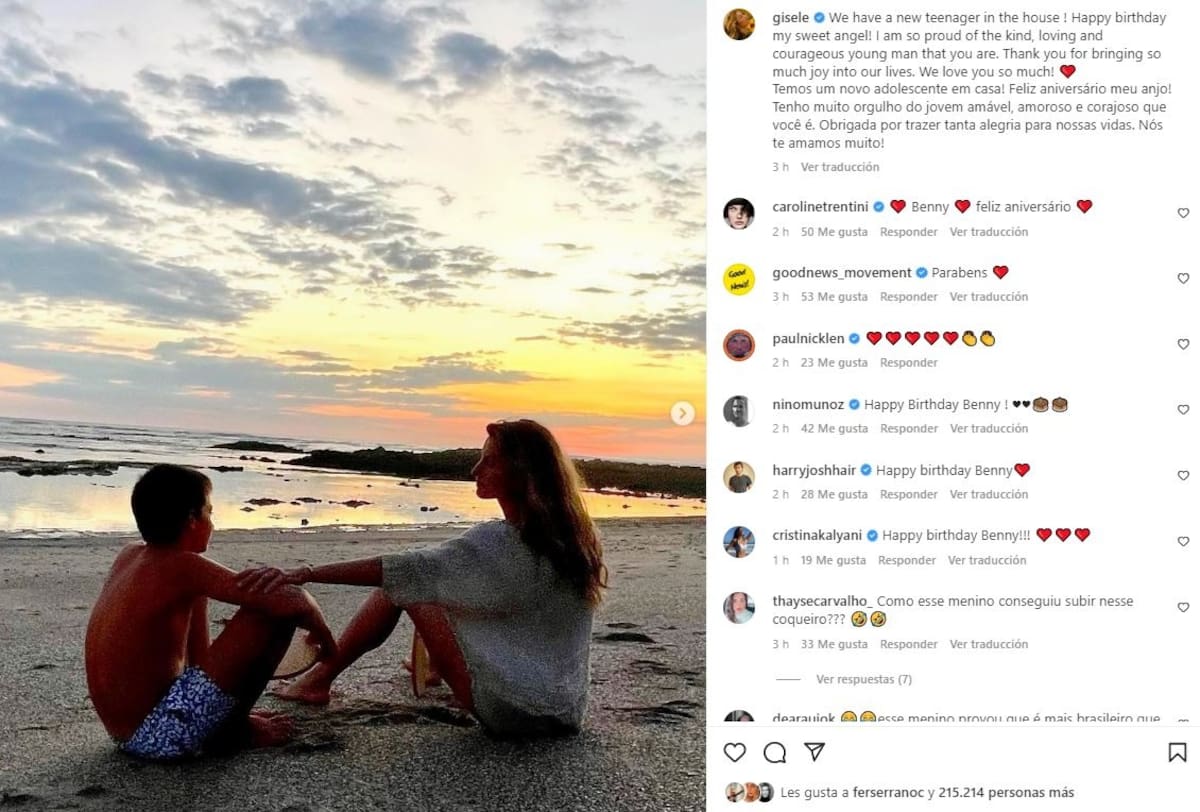Share post via paper plane icon
1200x812 pixels.
(x=815, y=752)
